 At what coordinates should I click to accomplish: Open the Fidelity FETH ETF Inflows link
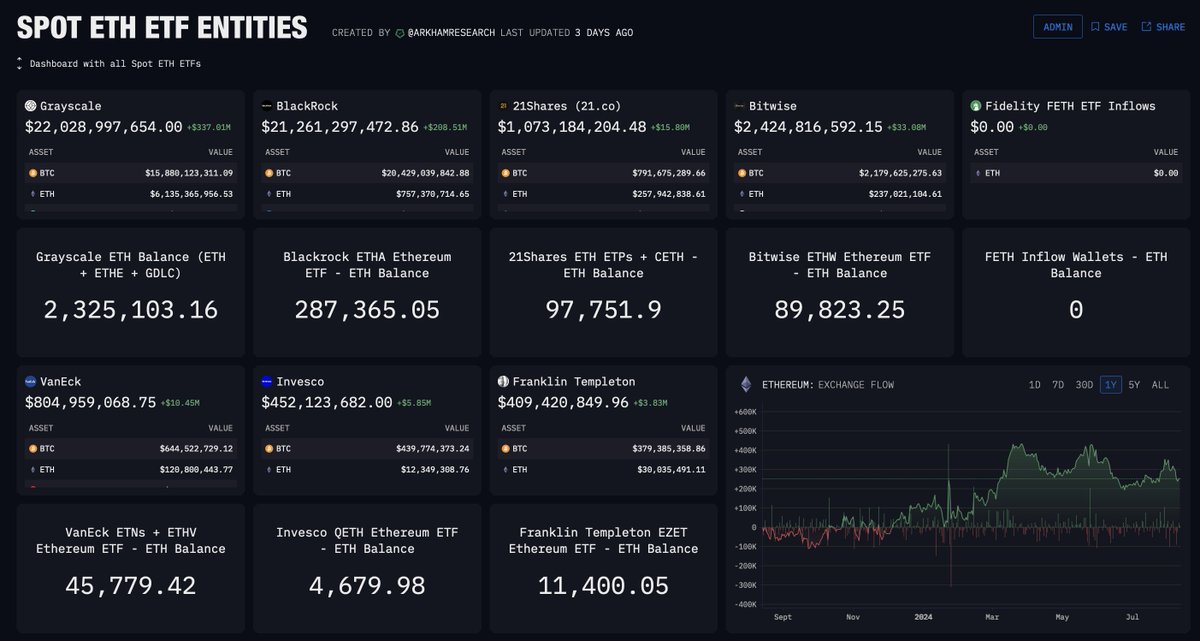[x=1070, y=106]
